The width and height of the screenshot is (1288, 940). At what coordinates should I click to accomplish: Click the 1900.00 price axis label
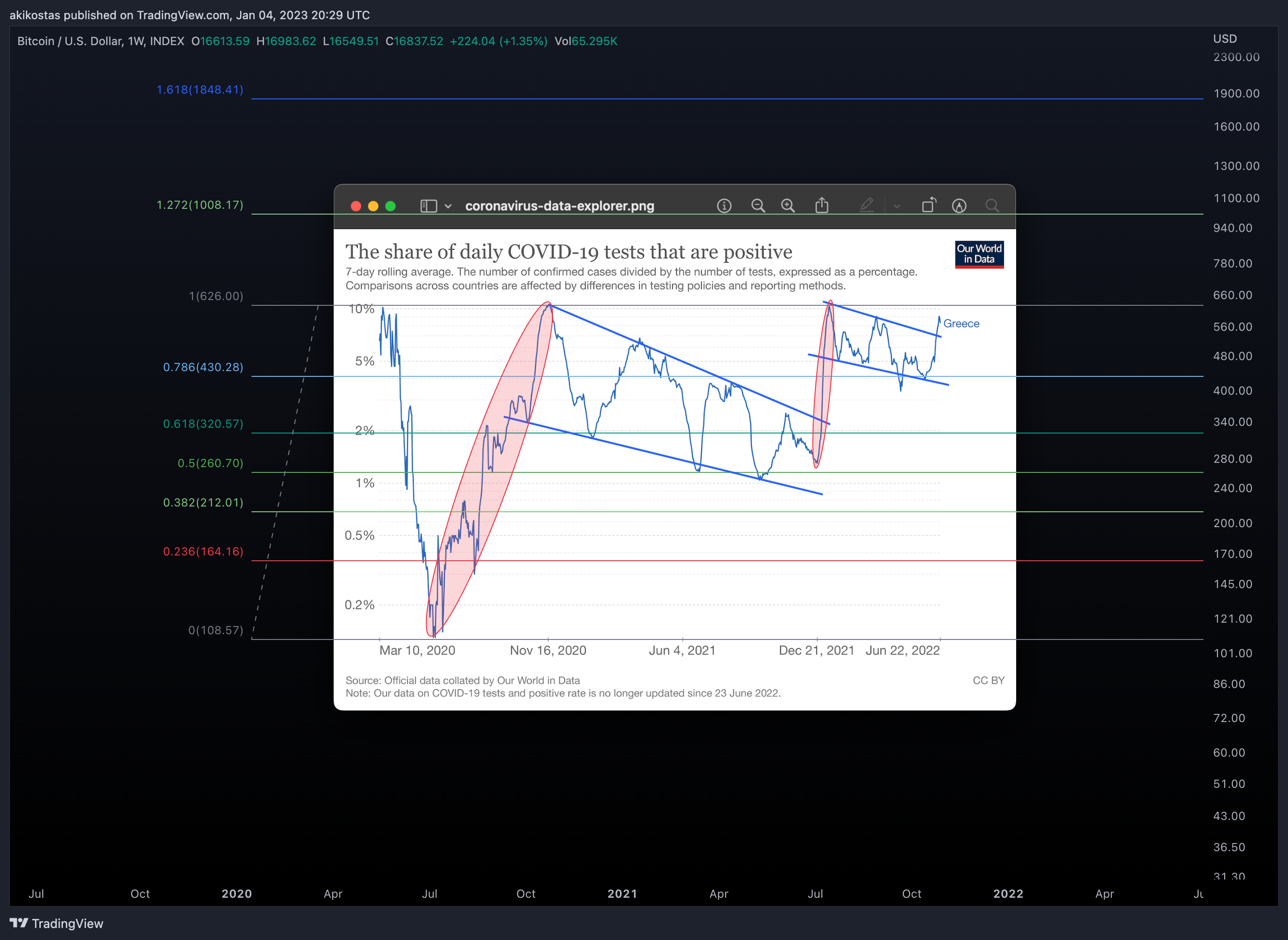(x=1236, y=93)
